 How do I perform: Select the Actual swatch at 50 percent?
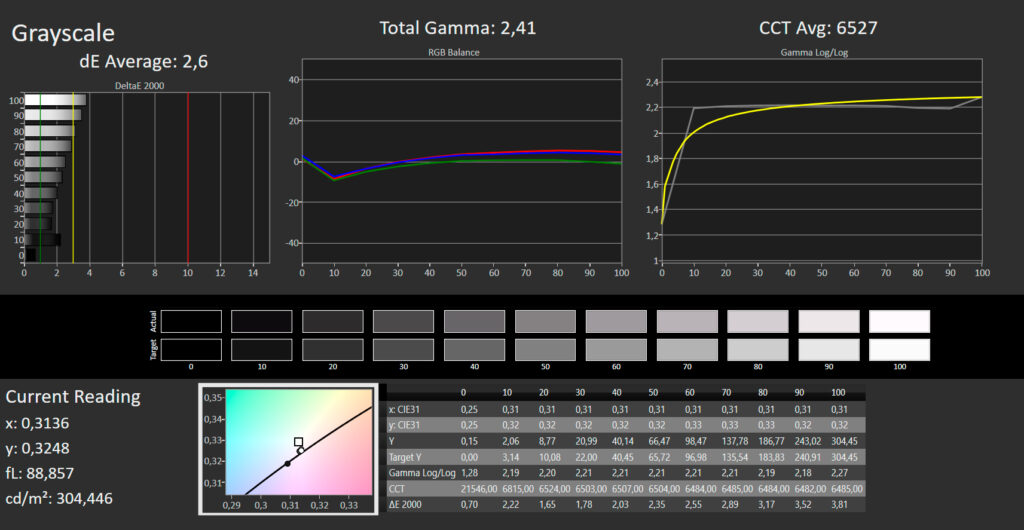[545, 321]
